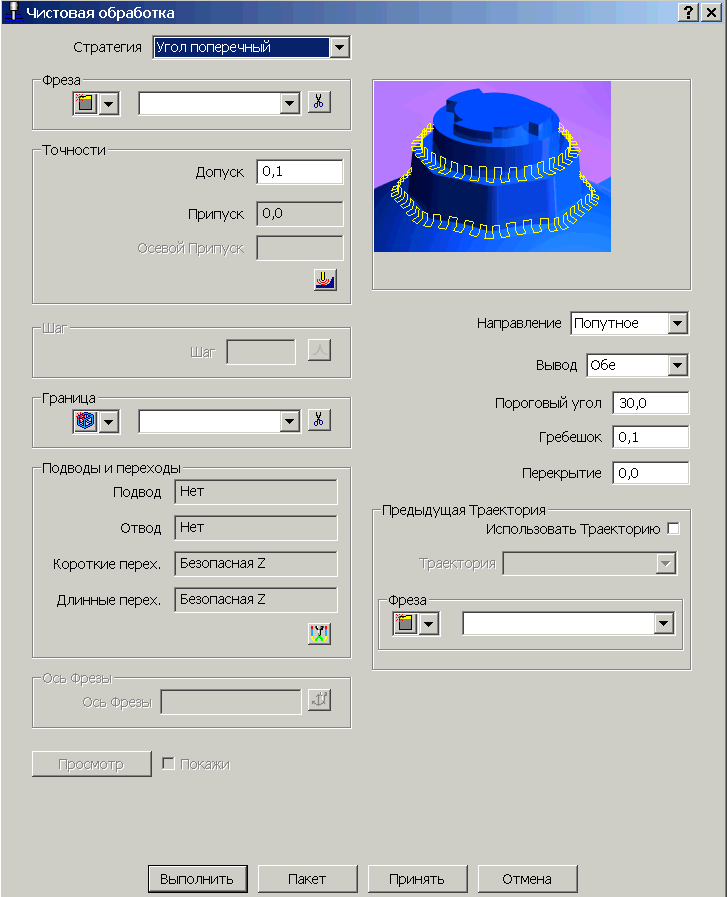Screen dimensions: 727x897
Task: Click the Перекрытие input field
Action: (650, 473)
